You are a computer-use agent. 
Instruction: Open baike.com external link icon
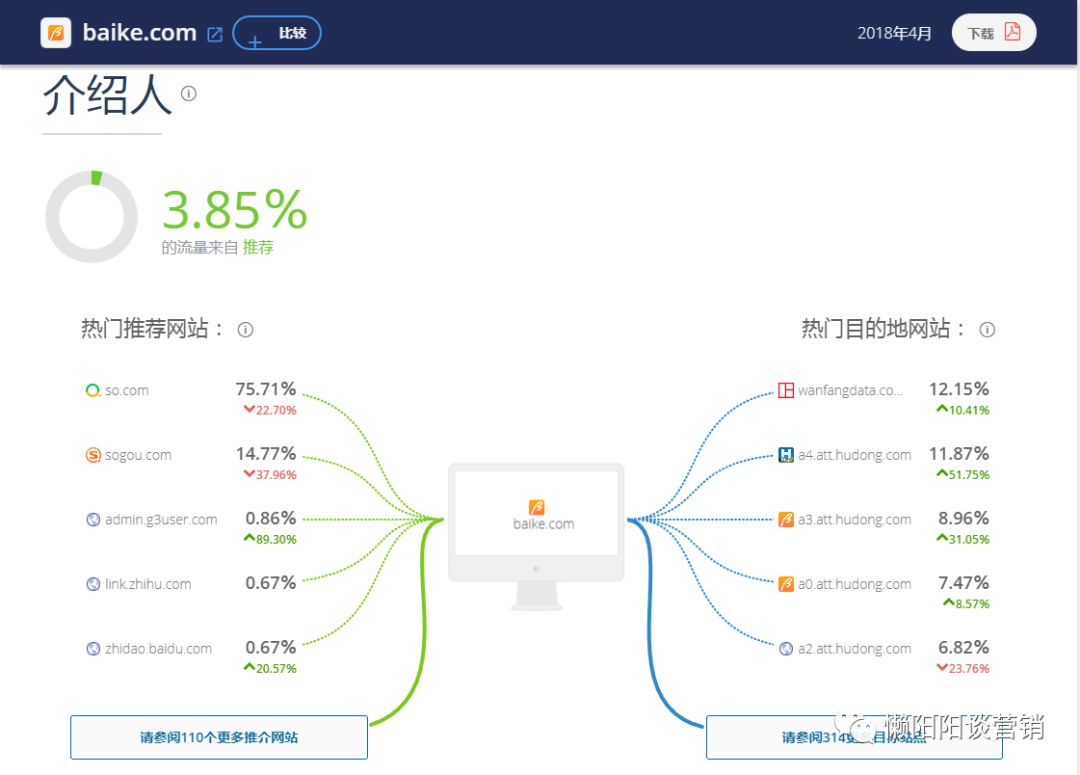click(x=215, y=34)
